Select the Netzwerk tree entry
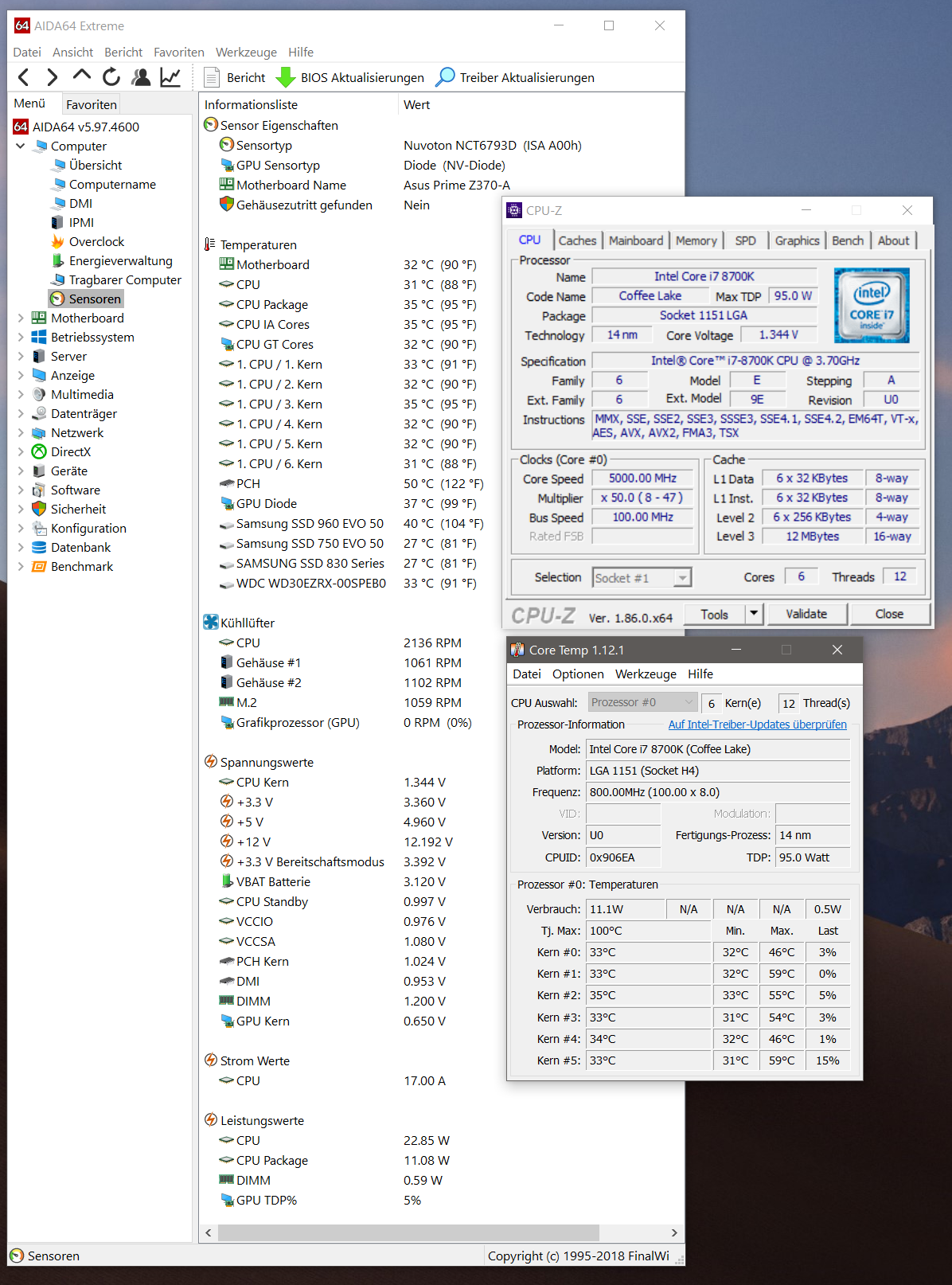This screenshot has width=952, height=1285. point(68,432)
